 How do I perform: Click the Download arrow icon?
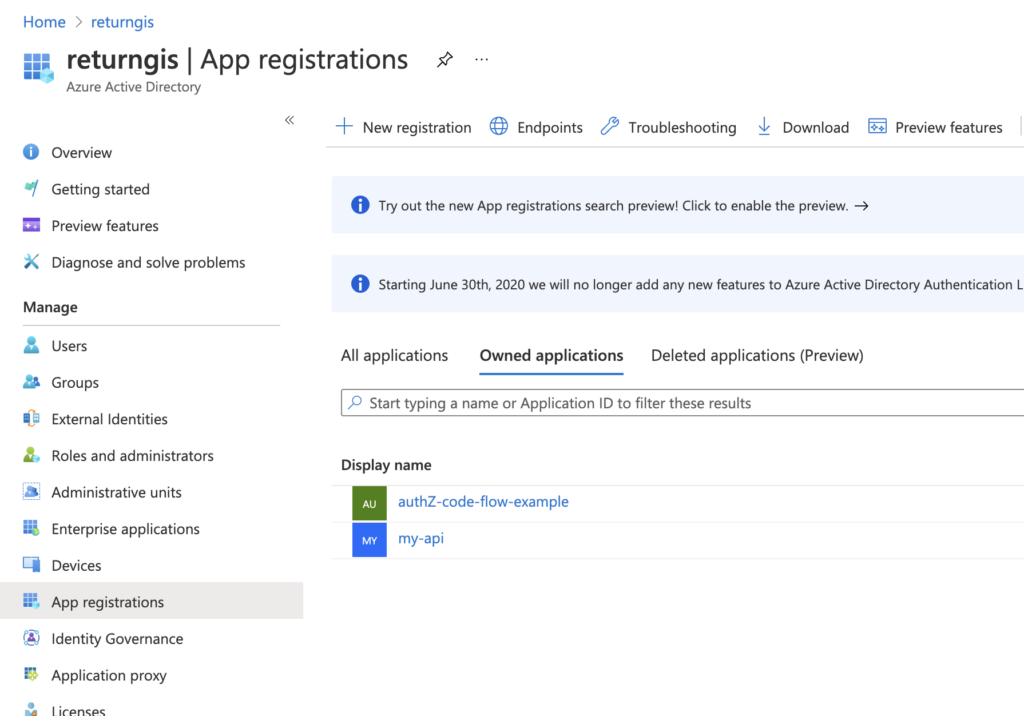(764, 126)
